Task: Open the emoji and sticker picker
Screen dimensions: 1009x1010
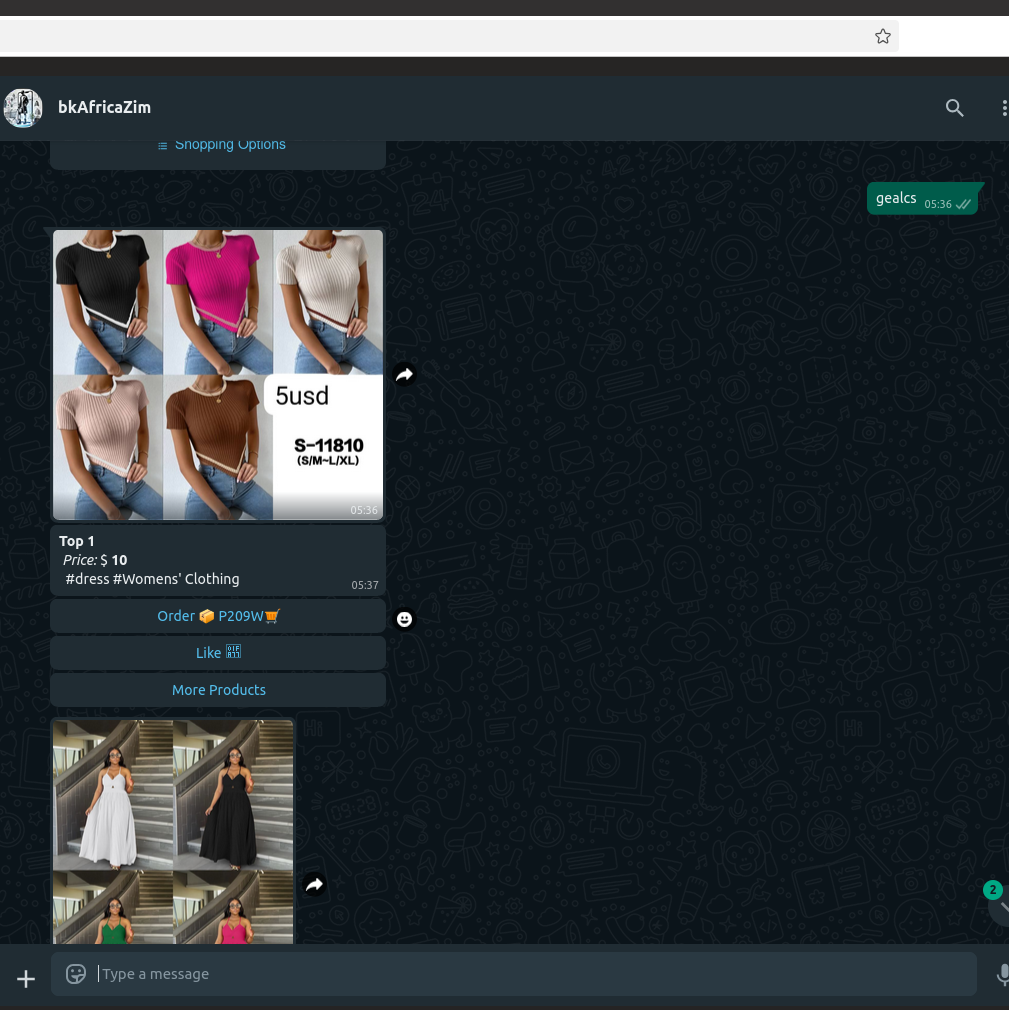Action: 76,974
